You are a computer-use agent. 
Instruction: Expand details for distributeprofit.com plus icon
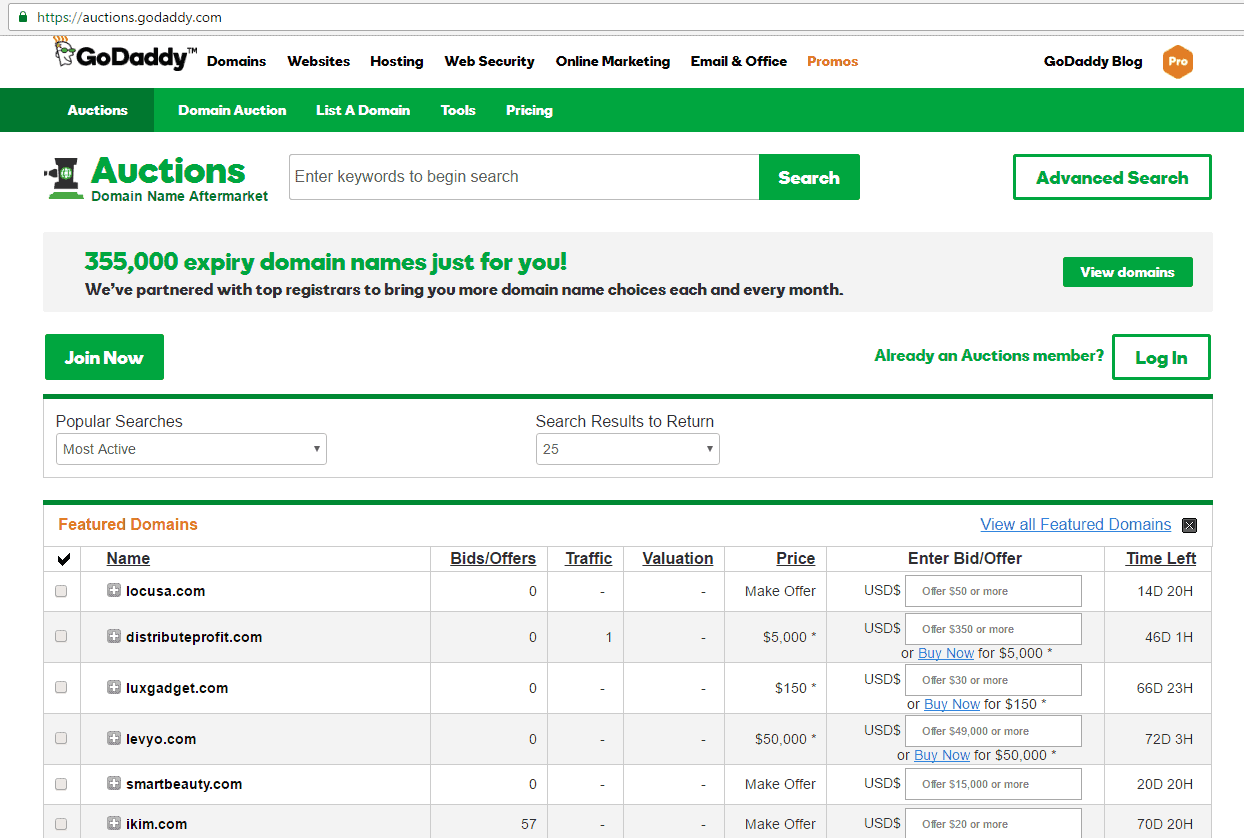[114, 636]
